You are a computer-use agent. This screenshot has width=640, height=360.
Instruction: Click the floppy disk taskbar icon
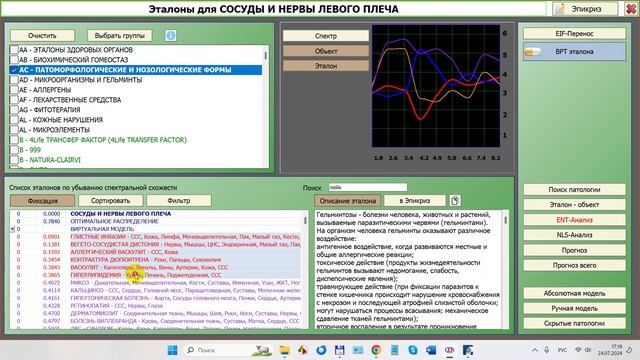tap(339, 350)
